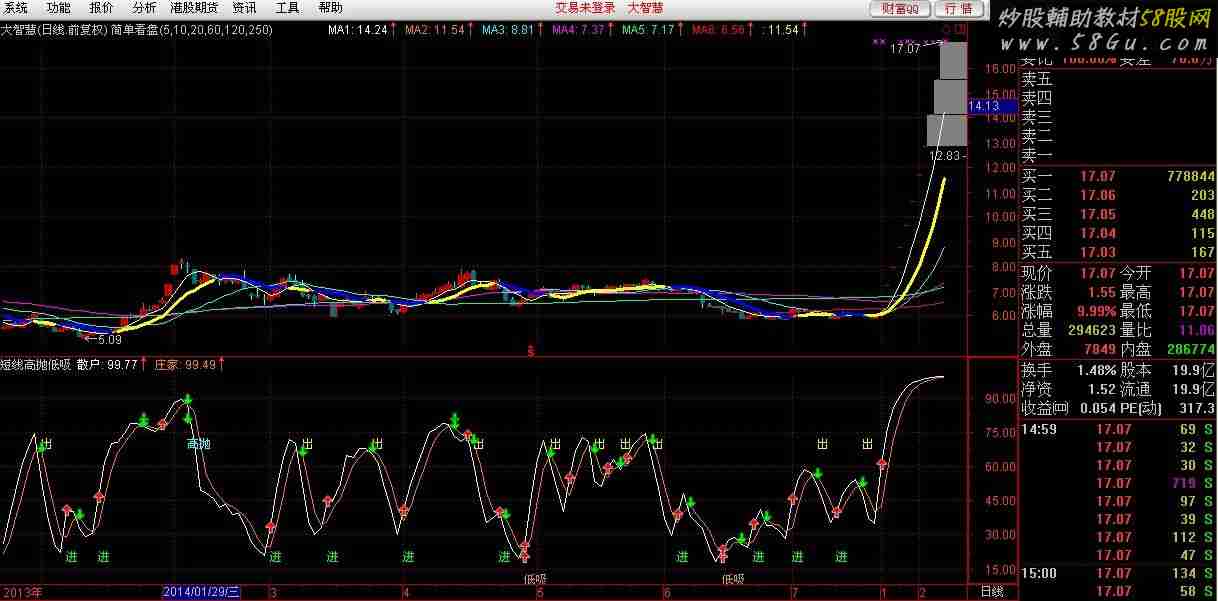Click the chart title 大智慧(日线,前复权)
This screenshot has width=1218, height=601.
(x=55, y=30)
